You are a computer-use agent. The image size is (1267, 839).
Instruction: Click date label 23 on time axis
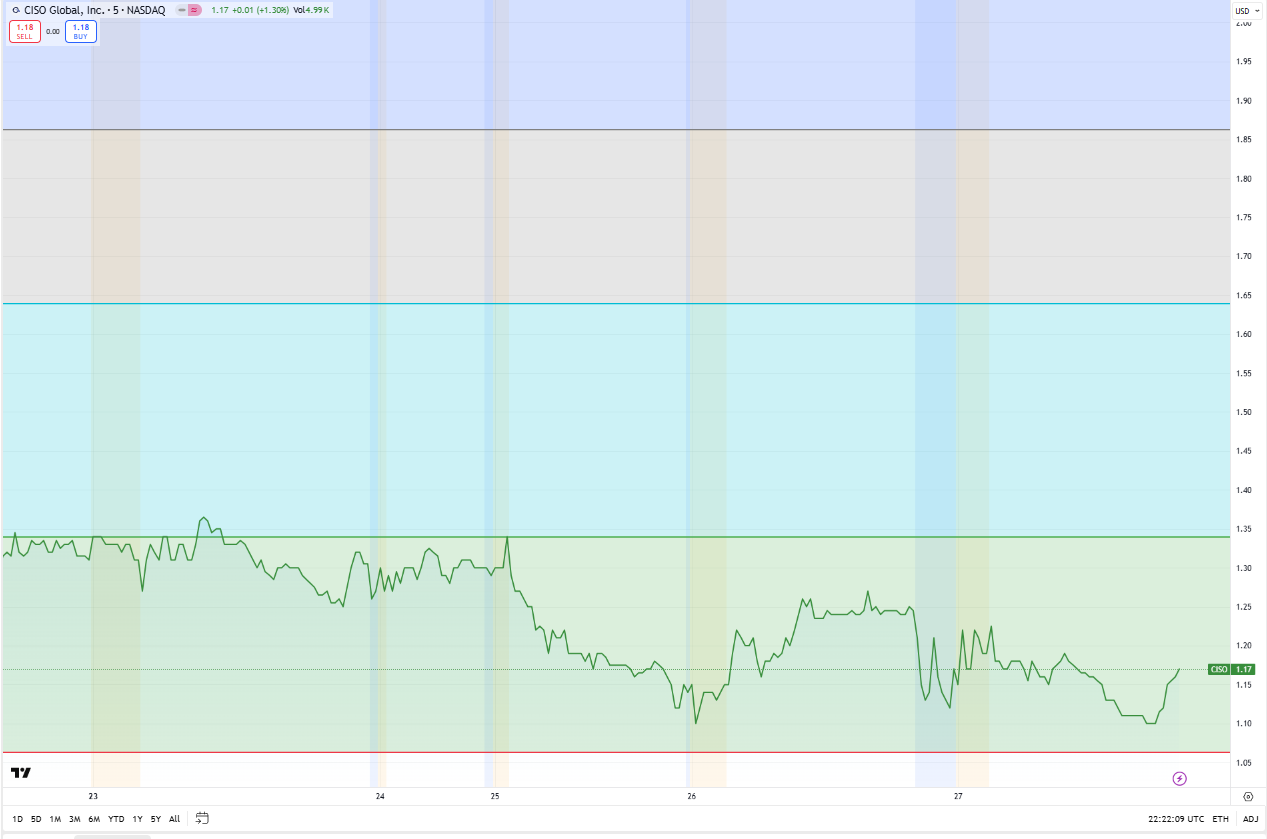click(x=93, y=797)
